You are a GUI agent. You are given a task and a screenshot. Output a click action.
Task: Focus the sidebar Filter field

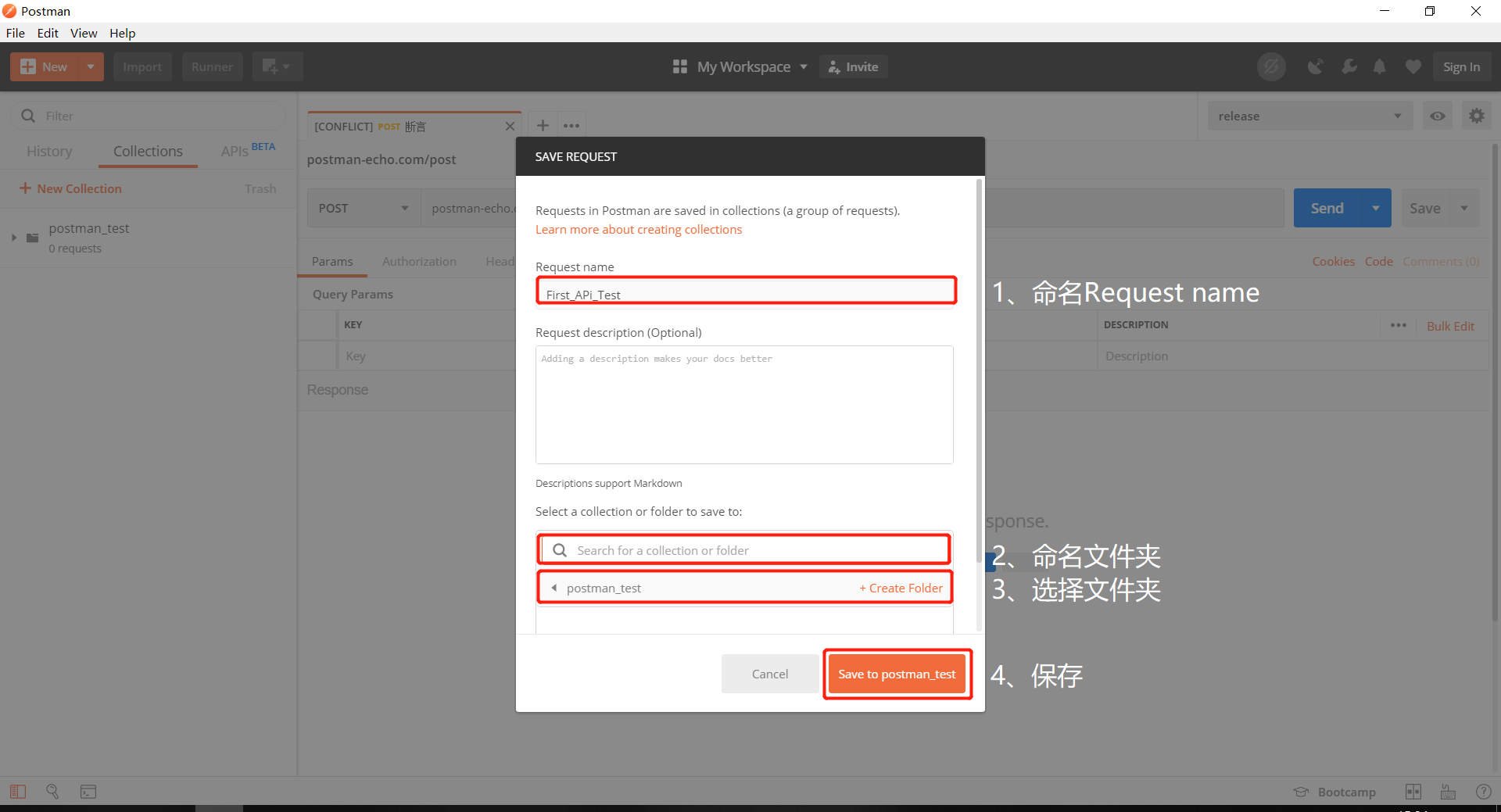click(x=149, y=116)
